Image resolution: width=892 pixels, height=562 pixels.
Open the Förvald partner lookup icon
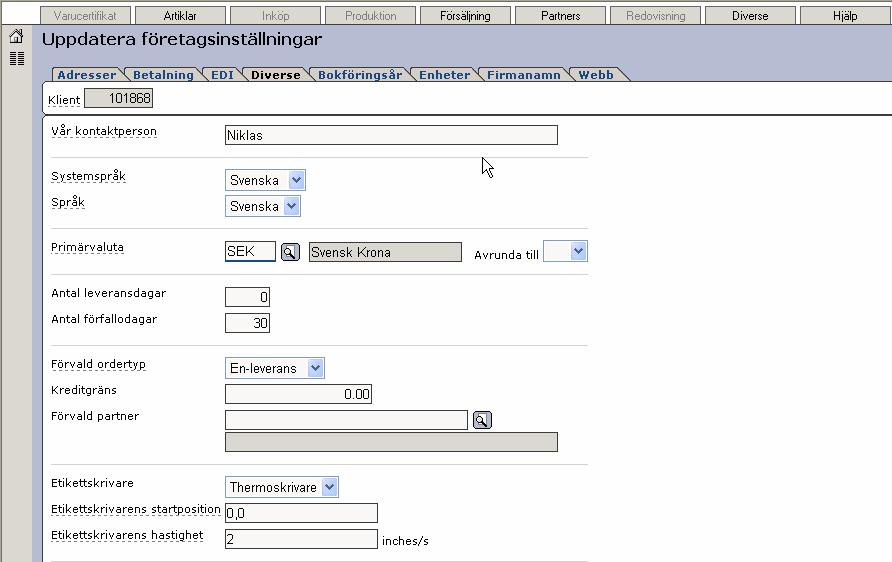pyautogui.click(x=482, y=420)
